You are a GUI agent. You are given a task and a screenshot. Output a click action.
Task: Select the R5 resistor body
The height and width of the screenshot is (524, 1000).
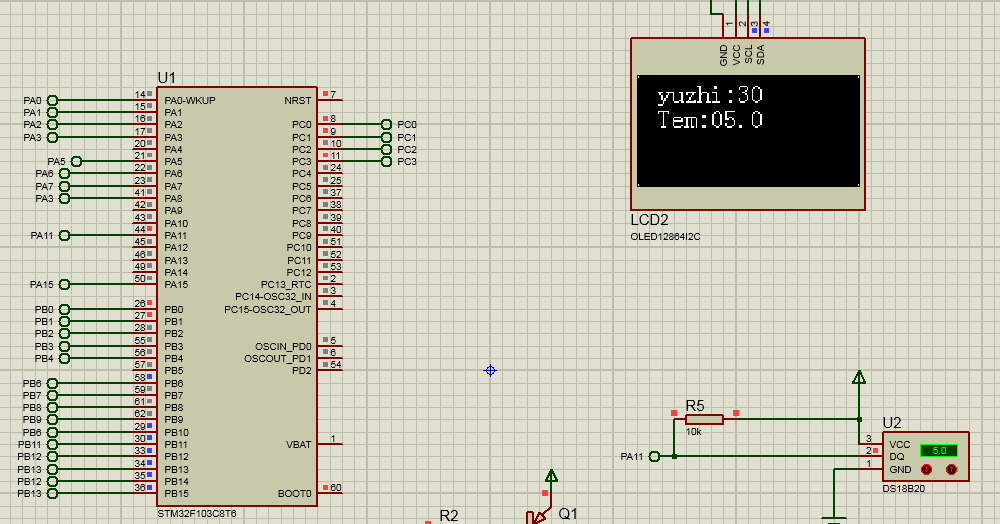point(705,419)
